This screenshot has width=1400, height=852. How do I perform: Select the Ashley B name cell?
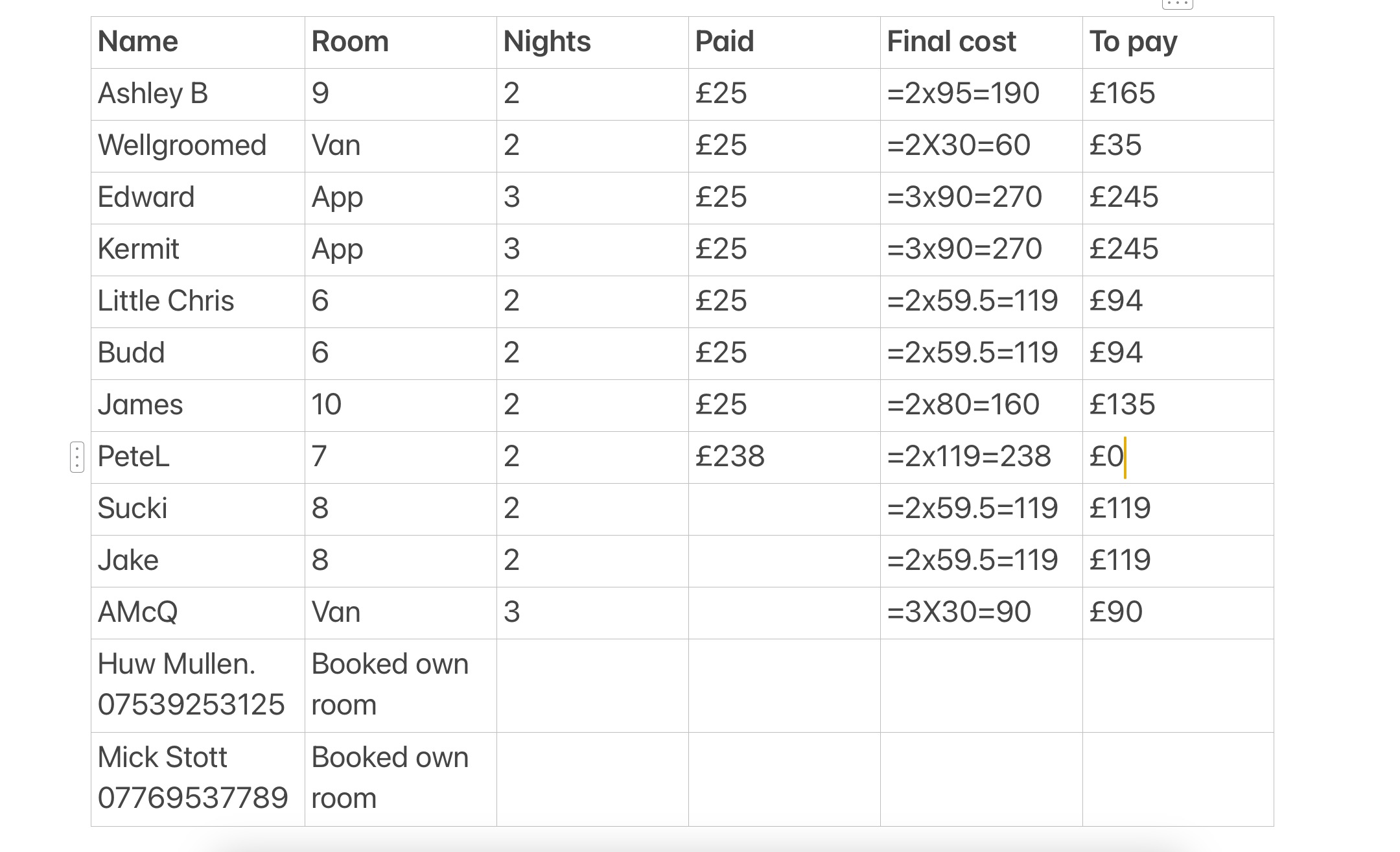click(198, 94)
